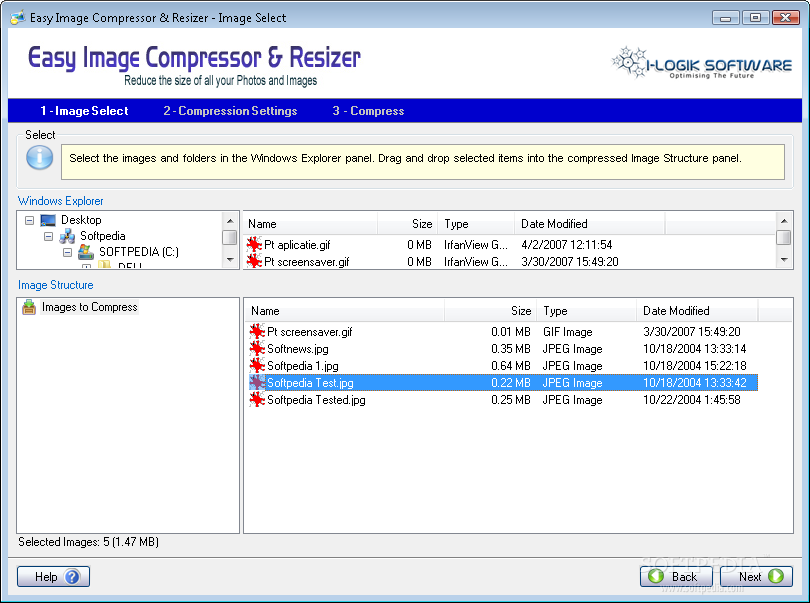Sort Windows Explorer list by Date Modified
The height and width of the screenshot is (603, 810).
pos(590,224)
